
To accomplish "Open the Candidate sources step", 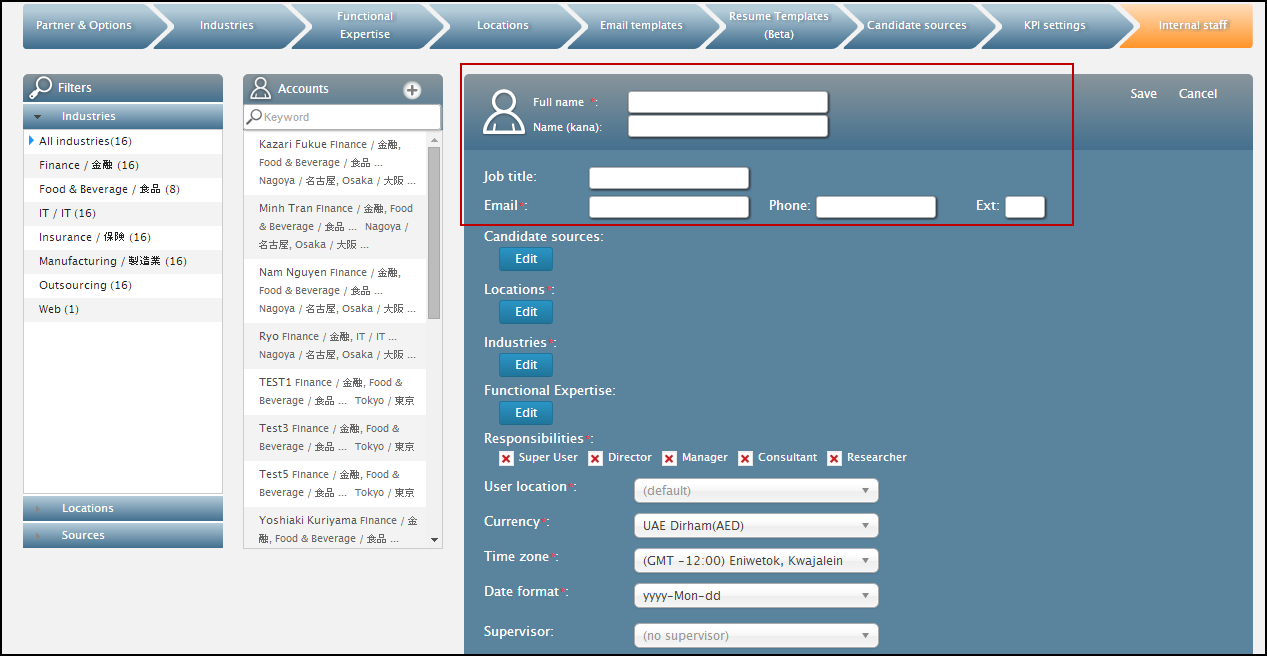I will [x=917, y=25].
